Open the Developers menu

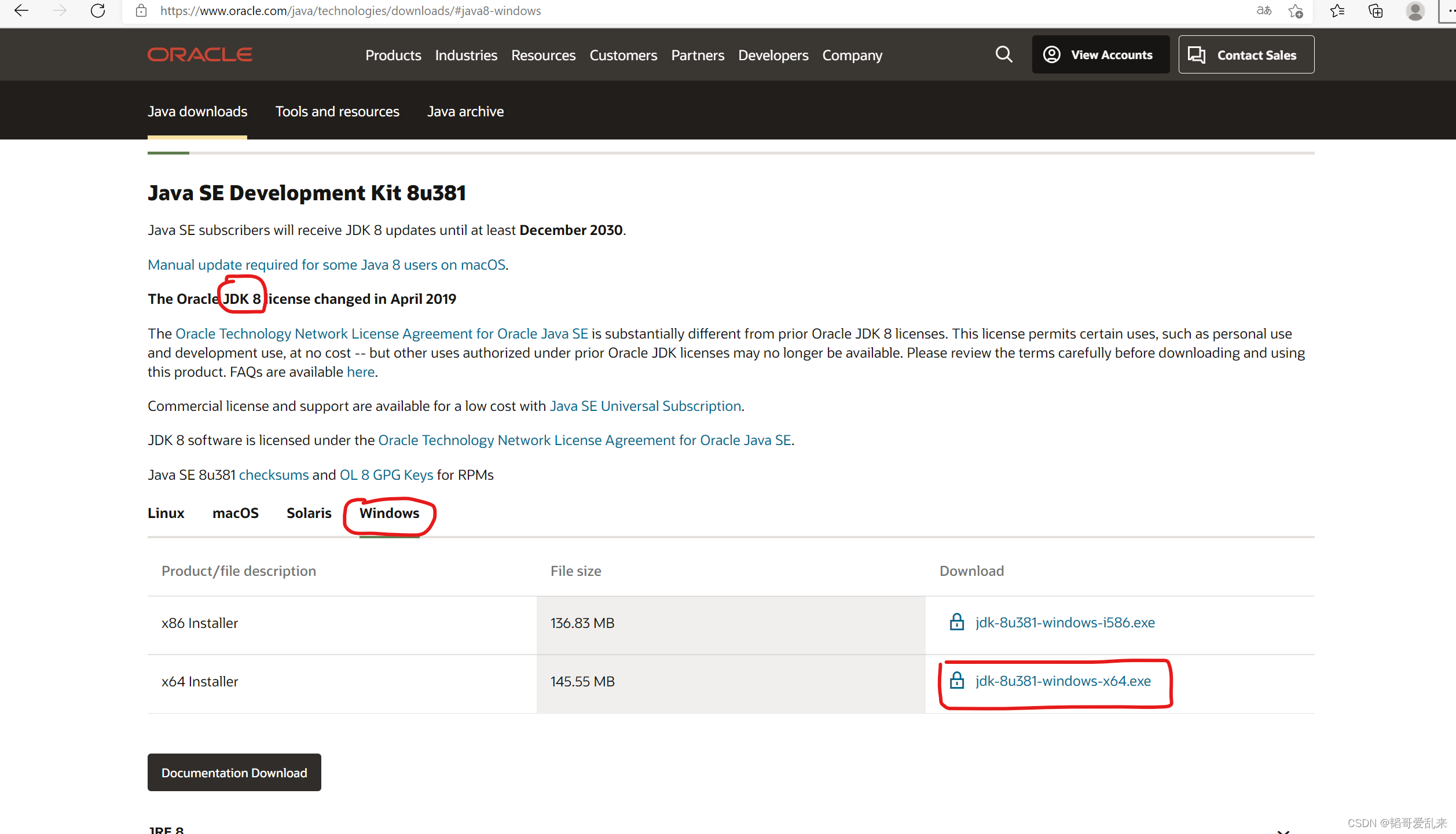pyautogui.click(x=773, y=55)
